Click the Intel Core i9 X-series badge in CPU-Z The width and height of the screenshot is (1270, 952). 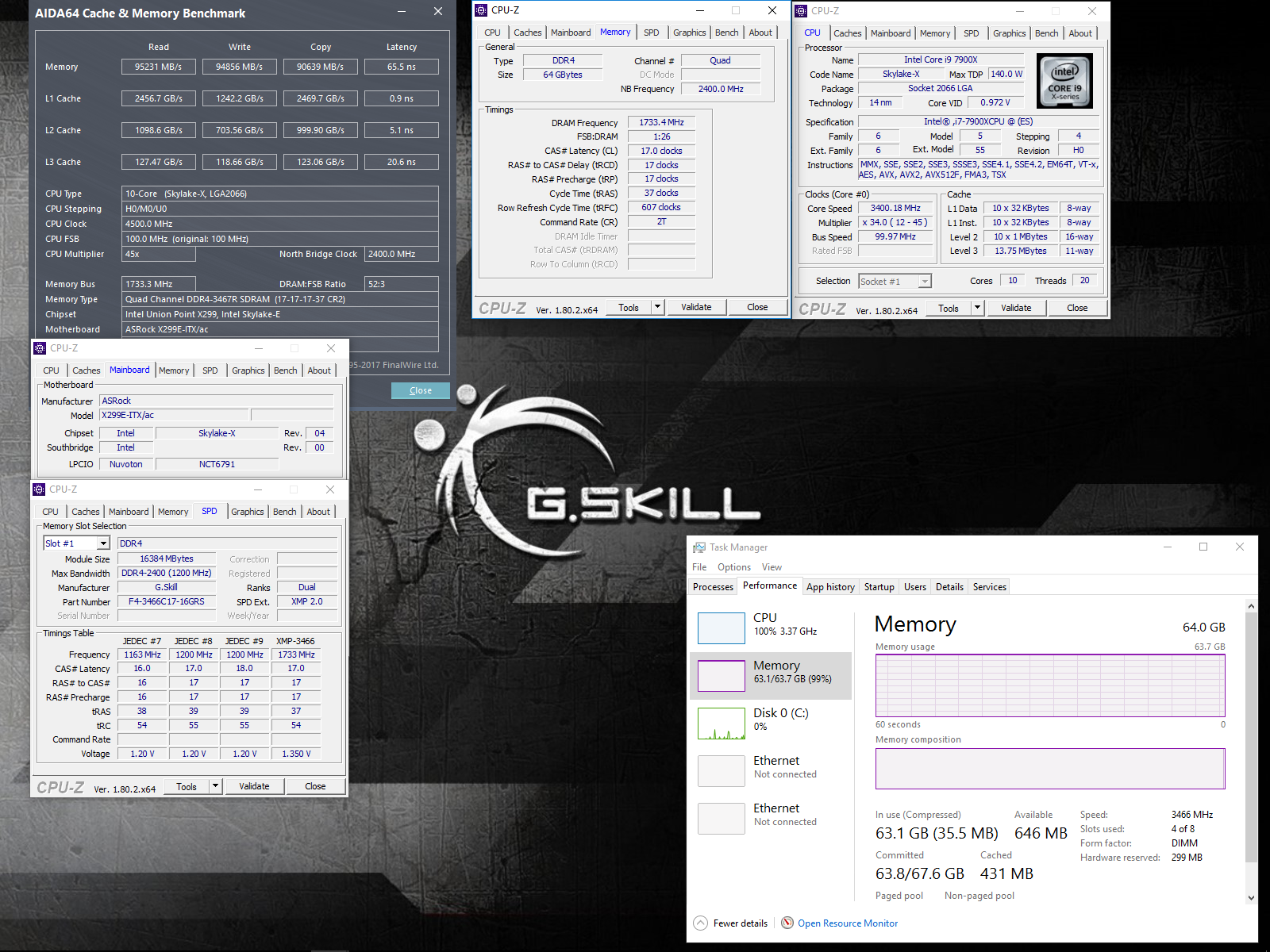point(1064,80)
